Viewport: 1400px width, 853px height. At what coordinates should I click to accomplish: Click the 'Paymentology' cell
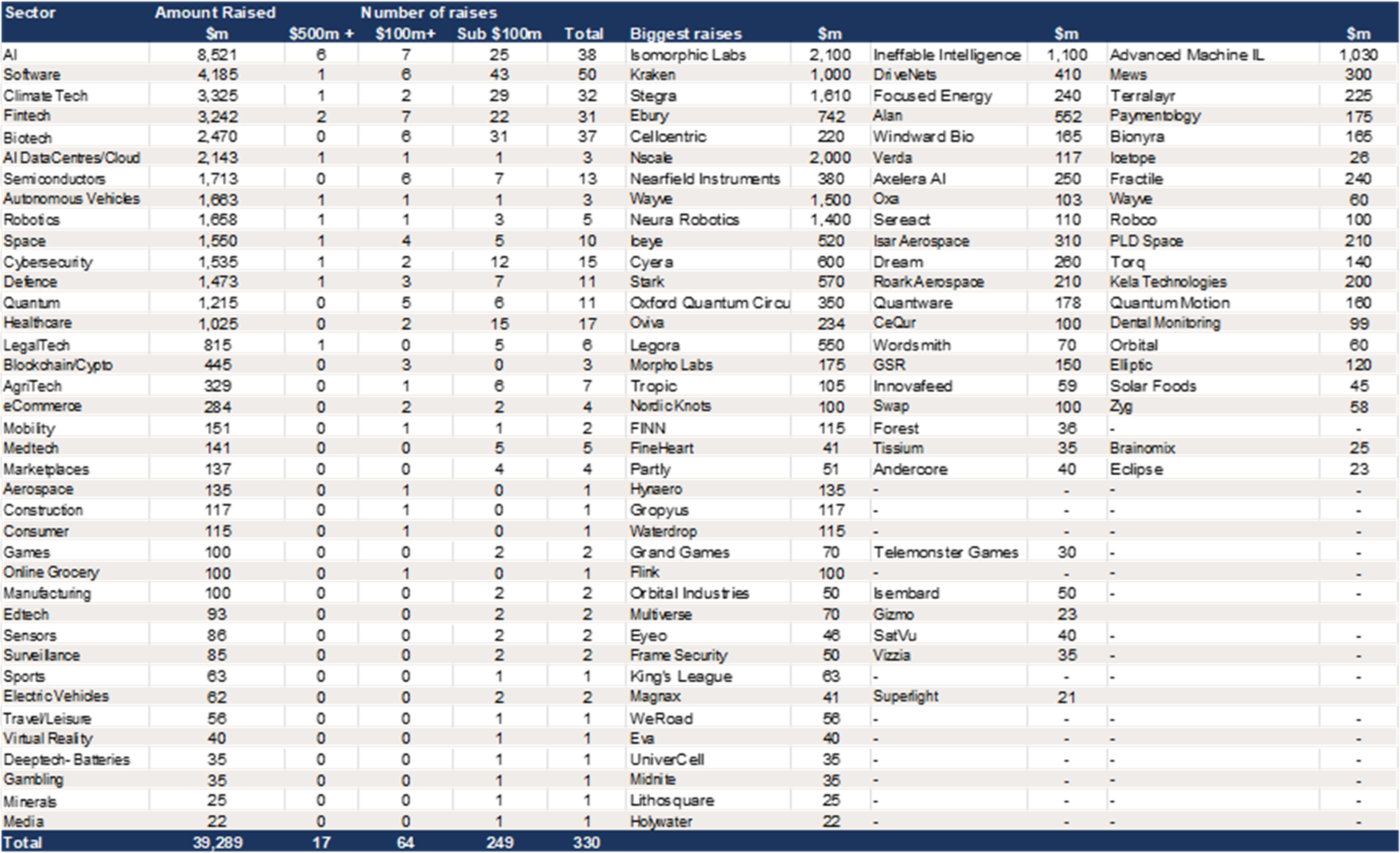[1155, 116]
